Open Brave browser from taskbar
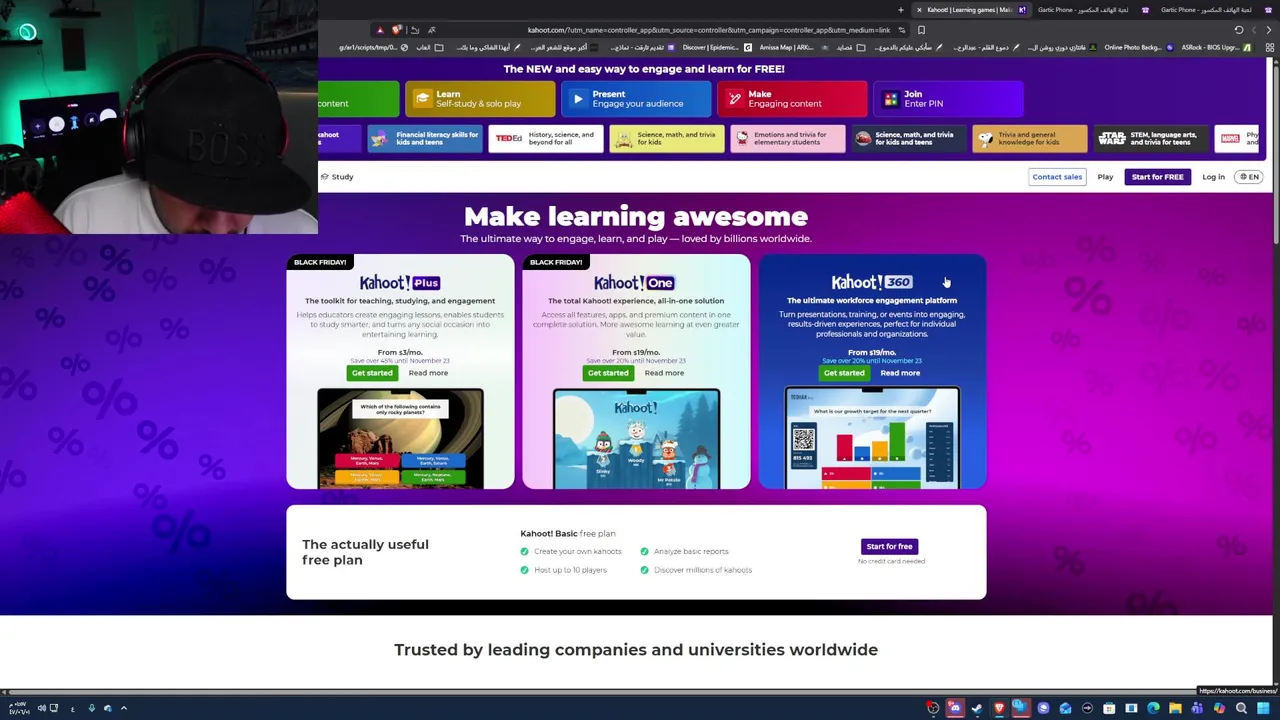The width and height of the screenshot is (1280, 720). coord(999,708)
